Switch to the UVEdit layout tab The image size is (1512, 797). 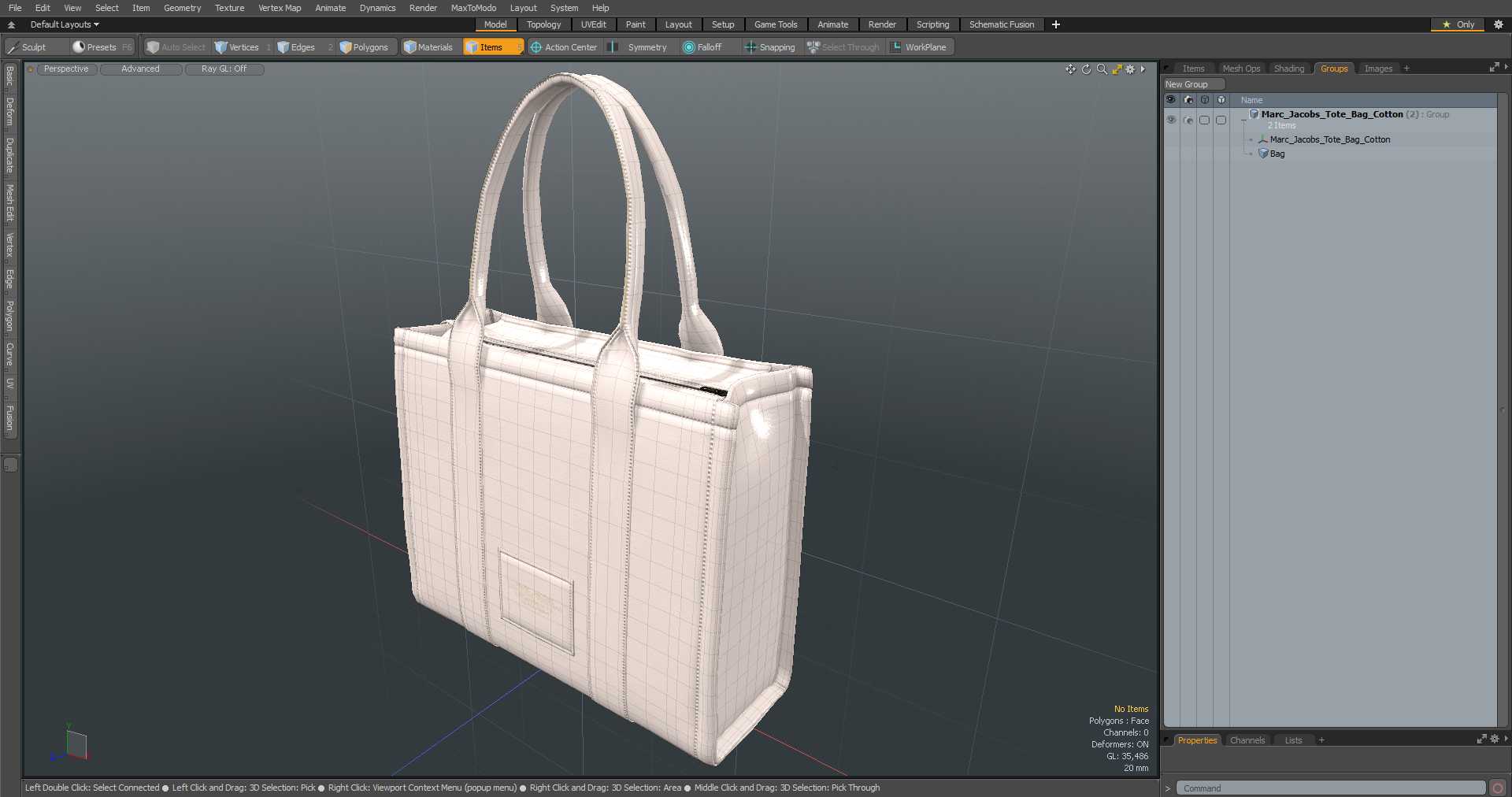coord(593,24)
